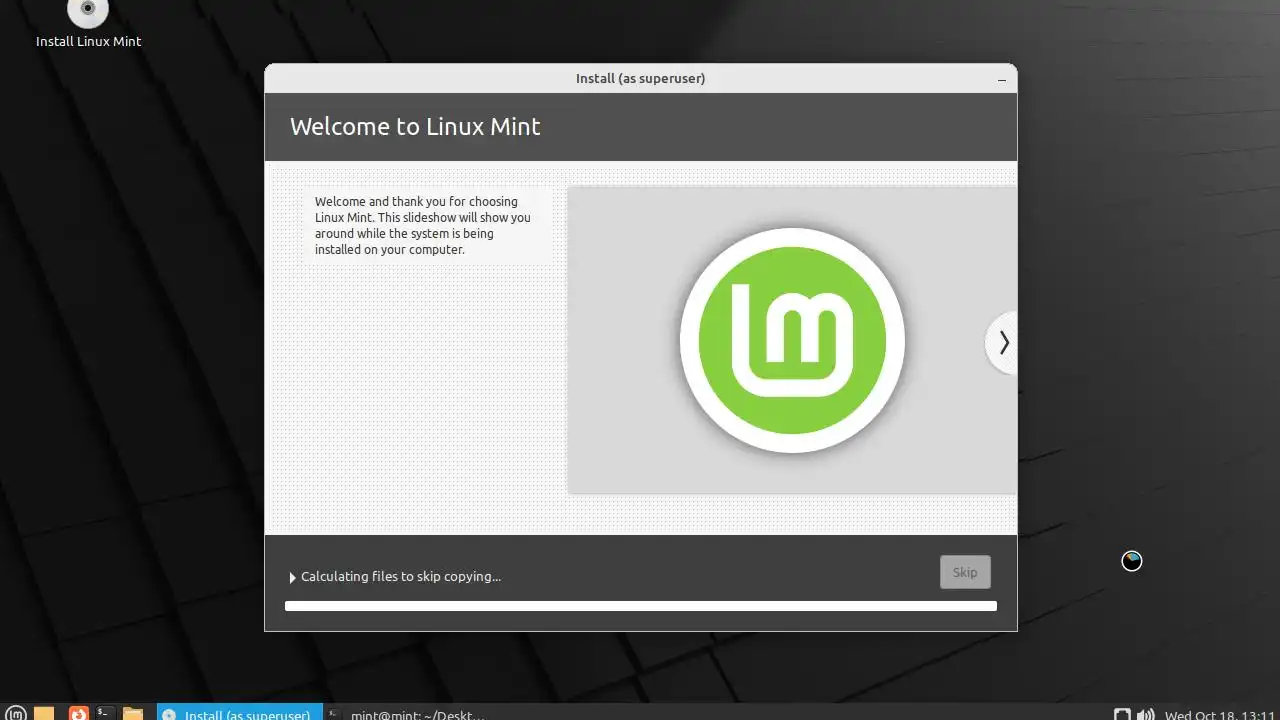This screenshot has width=1280, height=720.
Task: Click the 'Welcome and thank you' paragraph
Action: point(423,225)
